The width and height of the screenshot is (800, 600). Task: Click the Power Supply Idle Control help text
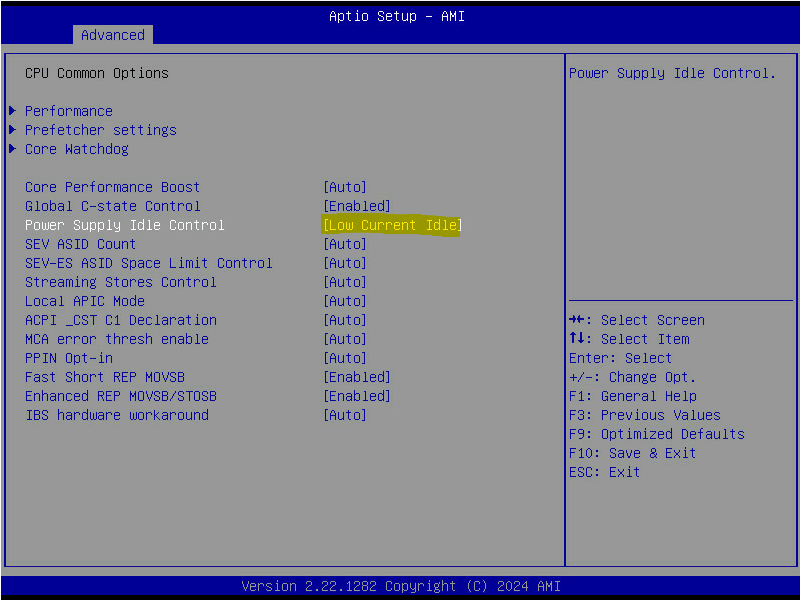tap(672, 73)
